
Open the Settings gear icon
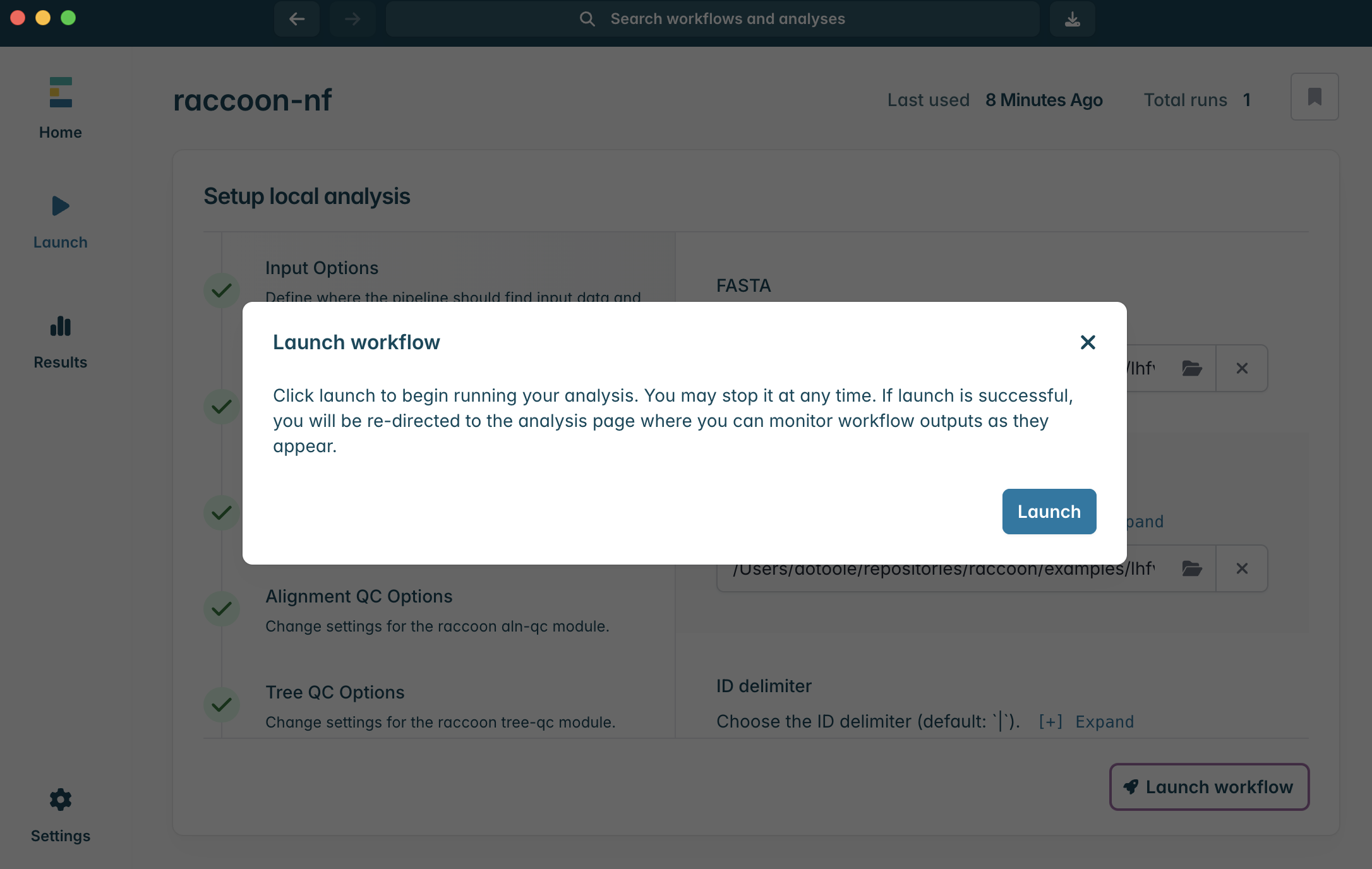pyautogui.click(x=61, y=800)
